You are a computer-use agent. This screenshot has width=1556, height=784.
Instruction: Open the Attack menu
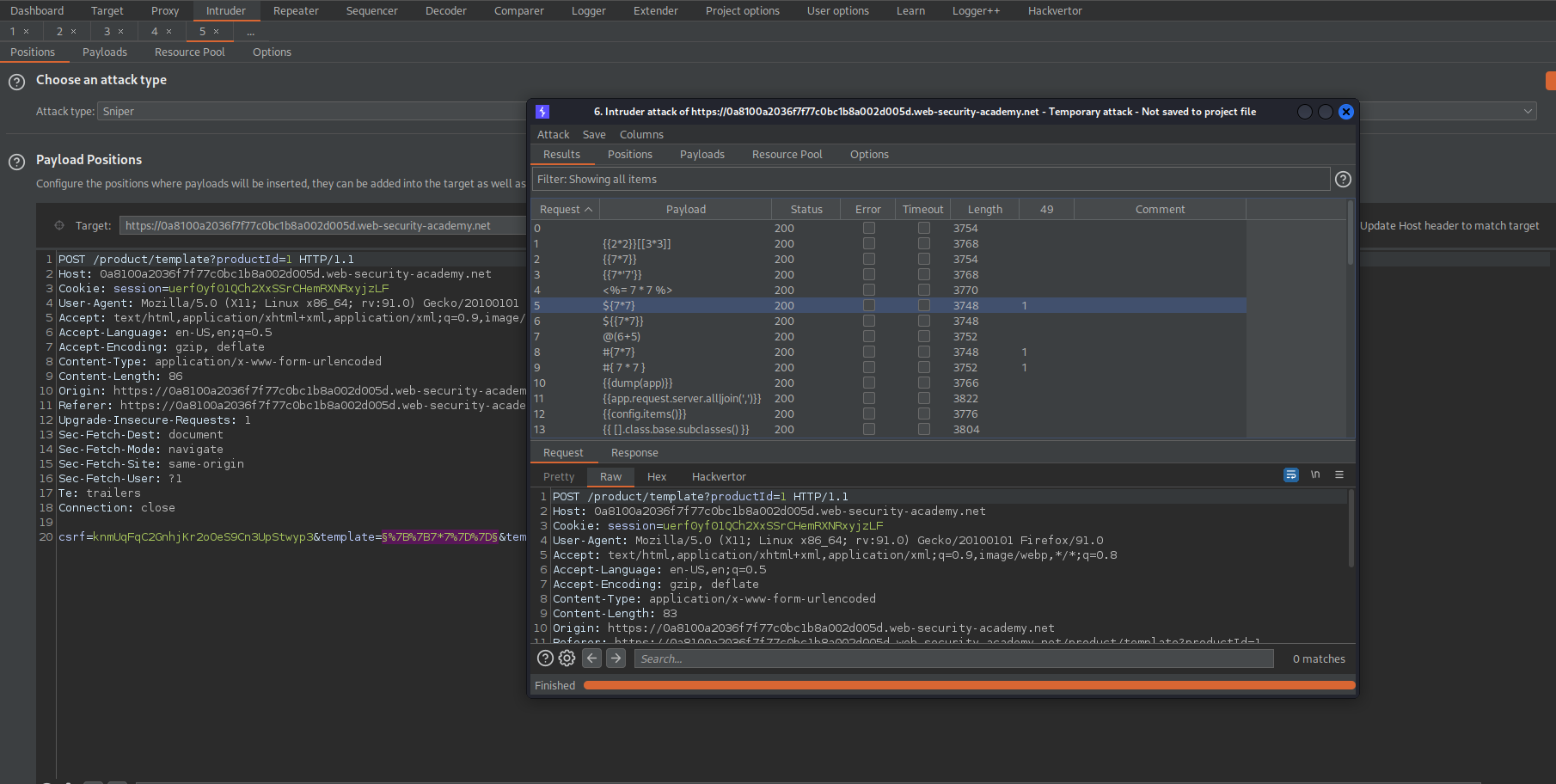553,134
